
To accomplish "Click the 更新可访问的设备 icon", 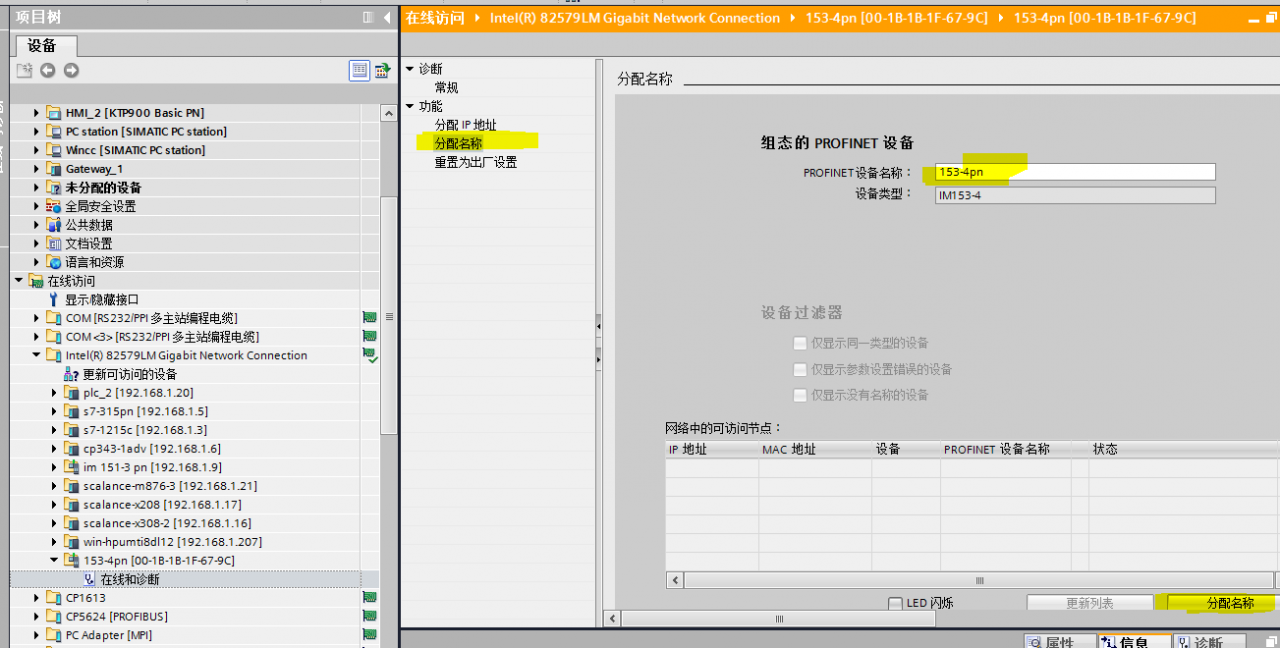I will coord(71,374).
